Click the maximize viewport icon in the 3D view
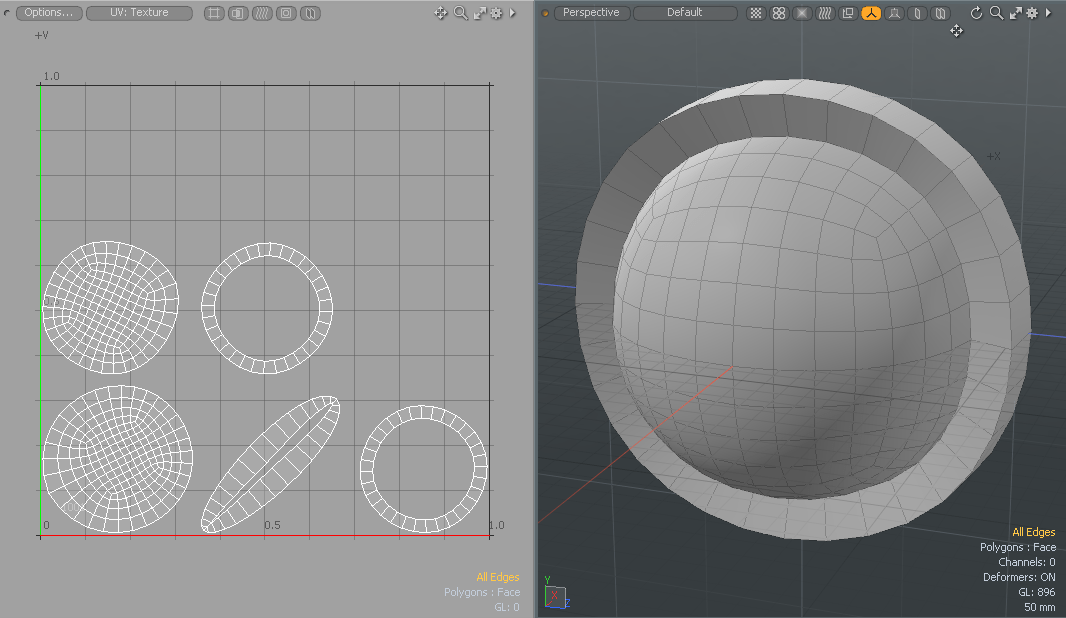The height and width of the screenshot is (618, 1066). [1015, 12]
